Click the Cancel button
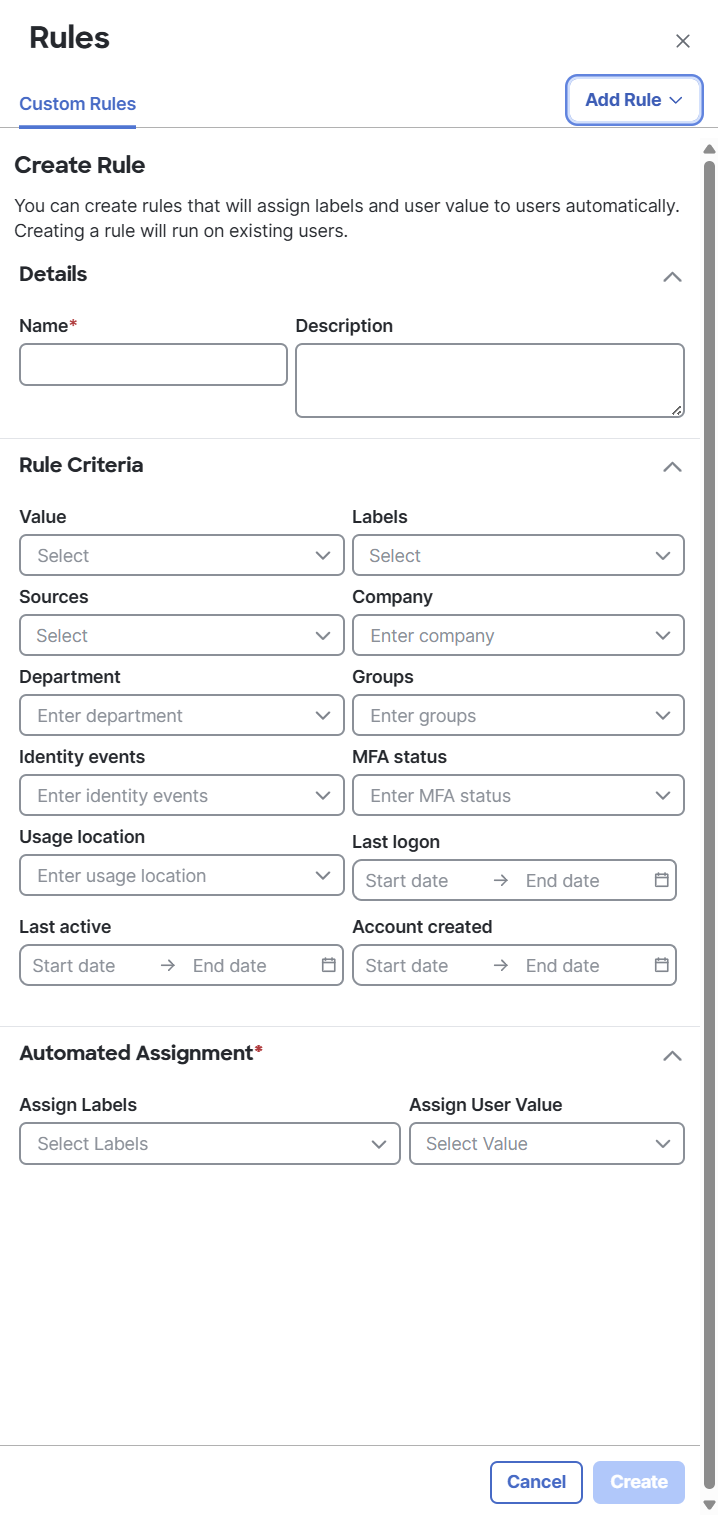The height and width of the screenshot is (1518, 718). pyautogui.click(x=536, y=1482)
